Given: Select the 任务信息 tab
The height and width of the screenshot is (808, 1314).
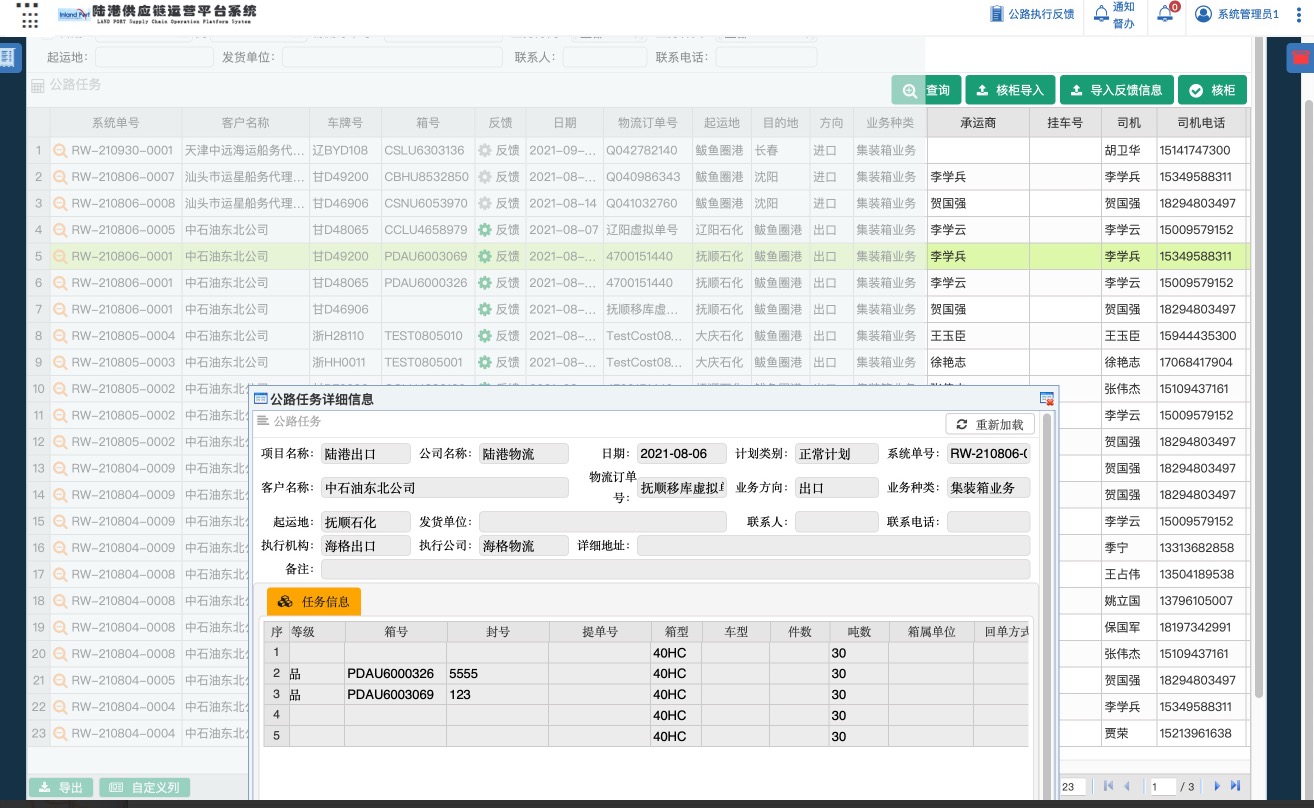Looking at the screenshot, I should tap(314, 601).
